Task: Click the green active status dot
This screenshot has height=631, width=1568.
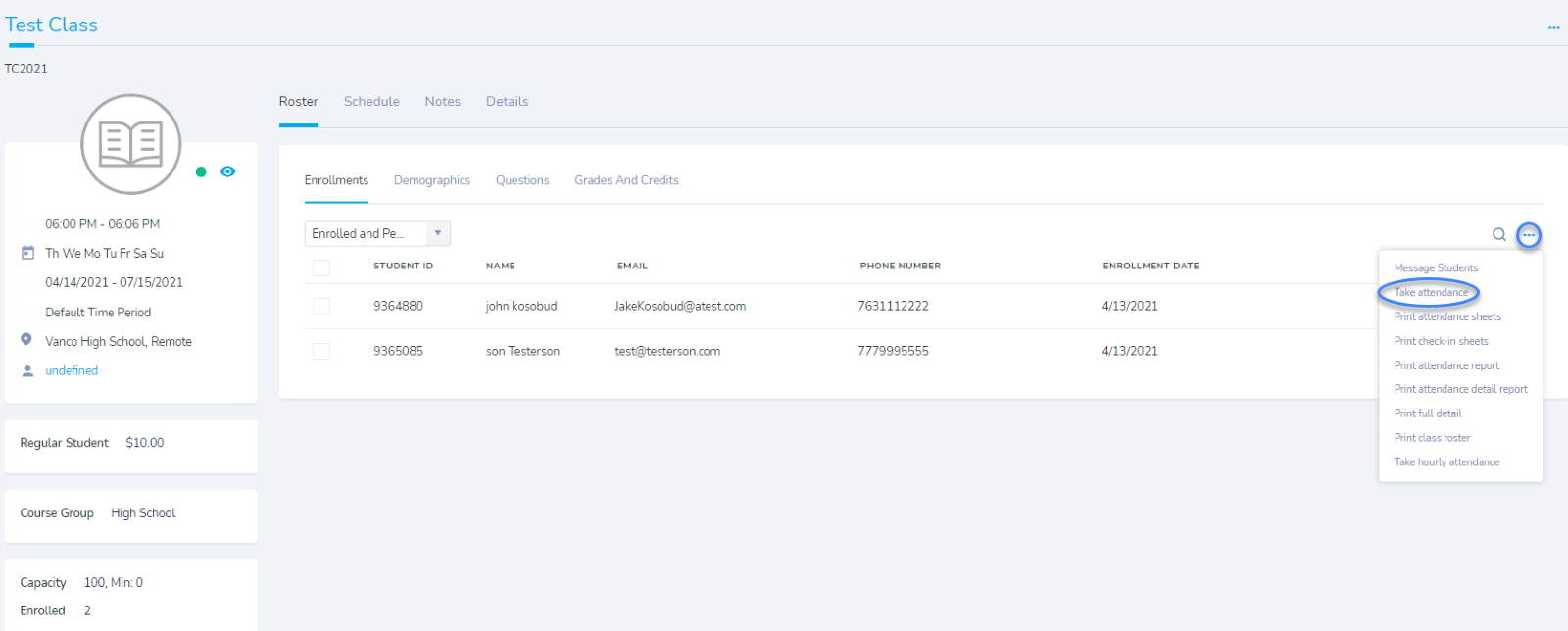Action: tap(201, 171)
